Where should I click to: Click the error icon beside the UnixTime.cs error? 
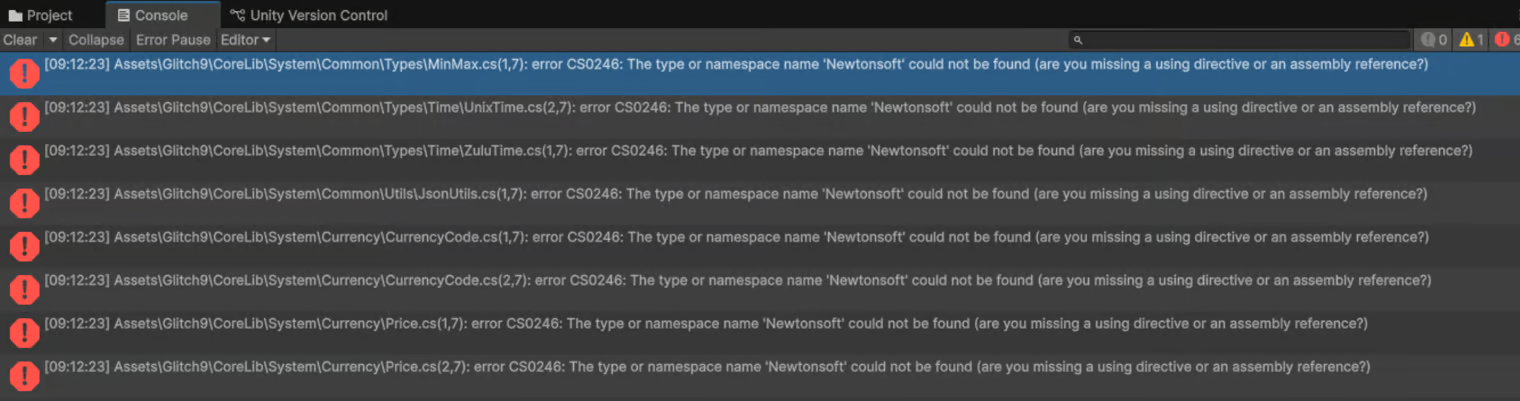click(23, 117)
